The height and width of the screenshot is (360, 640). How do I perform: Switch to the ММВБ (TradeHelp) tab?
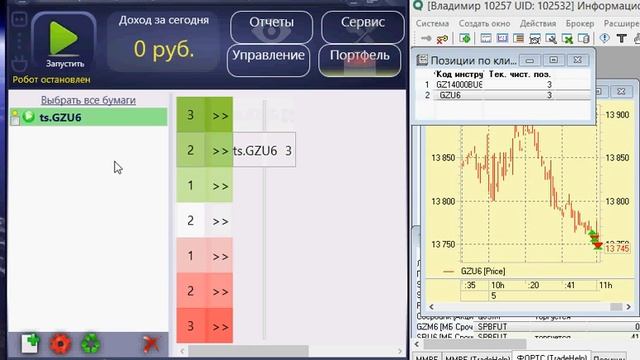pyautogui.click(x=477, y=357)
